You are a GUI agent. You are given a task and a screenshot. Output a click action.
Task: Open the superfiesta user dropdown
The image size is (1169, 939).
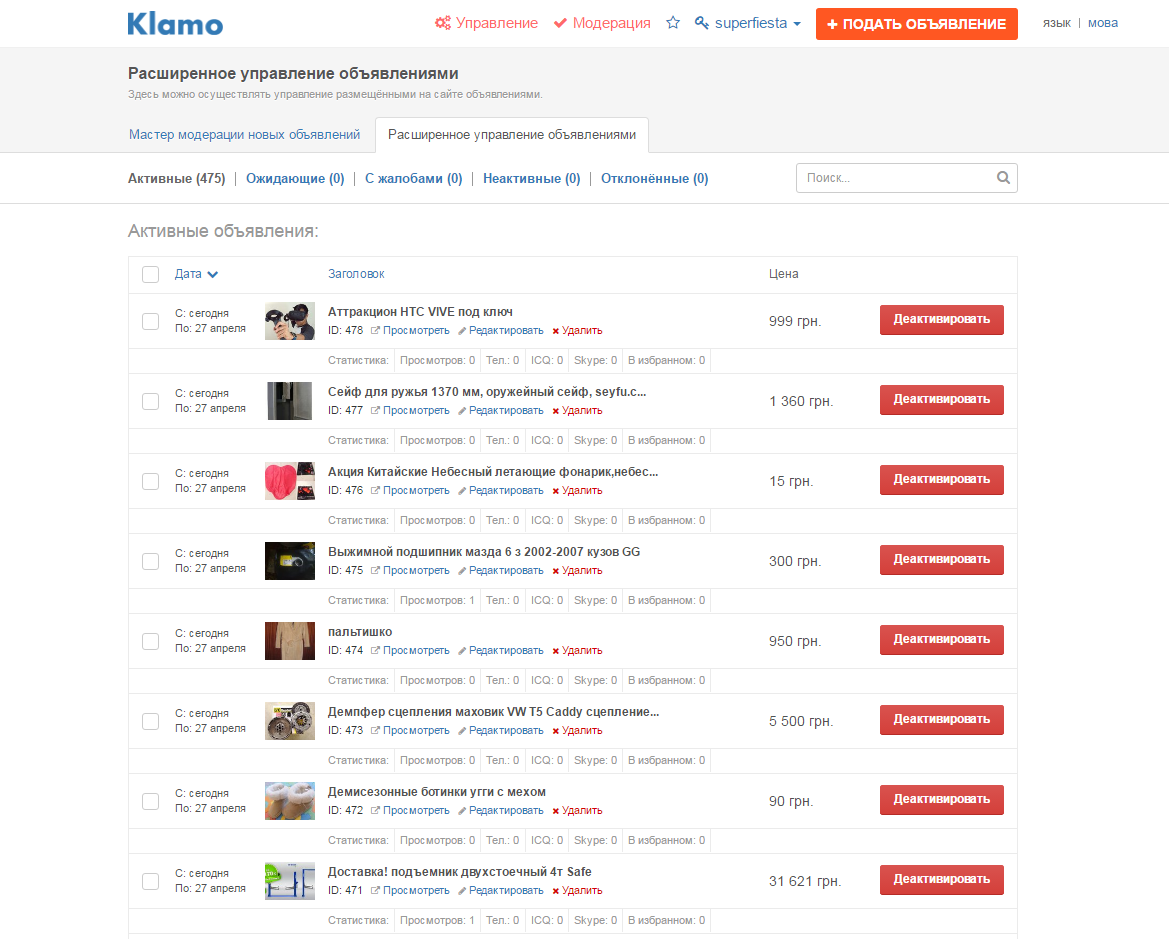click(748, 23)
